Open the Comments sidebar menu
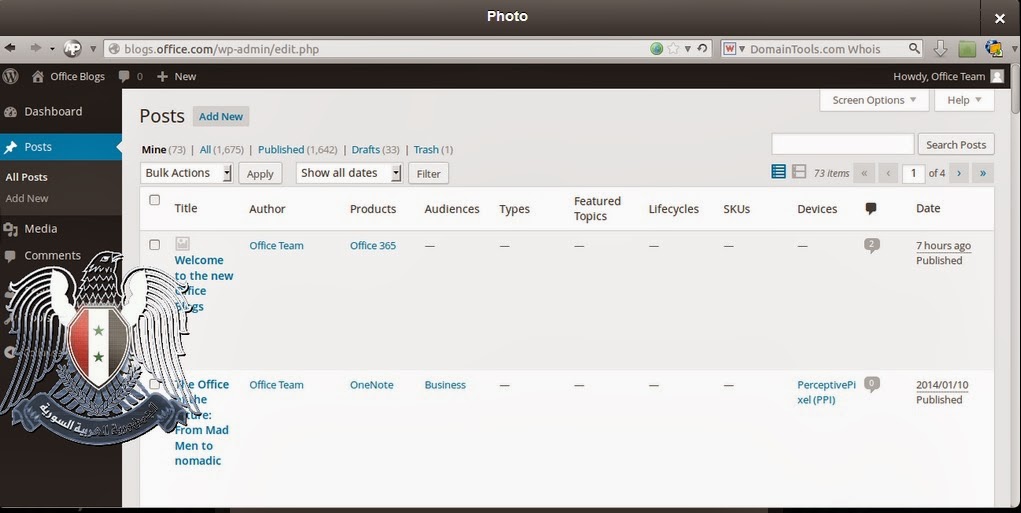This screenshot has height=513, width=1021. coord(52,255)
